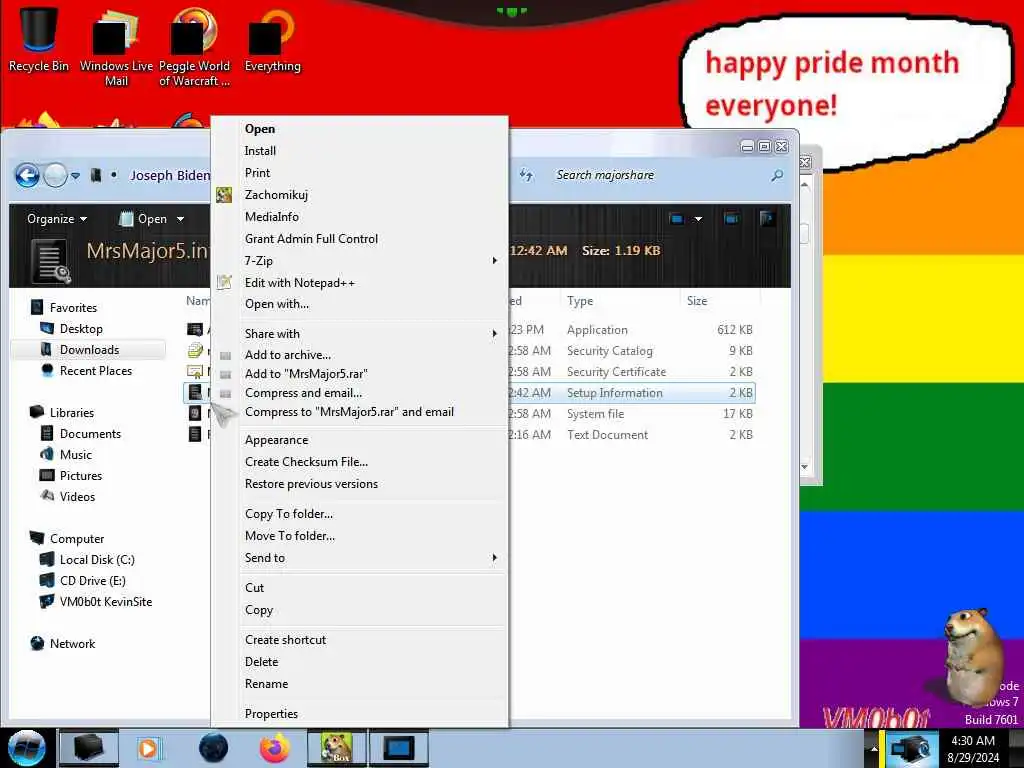This screenshot has height=768, width=1024.
Task: Click the change view icon
Action: tap(677, 219)
